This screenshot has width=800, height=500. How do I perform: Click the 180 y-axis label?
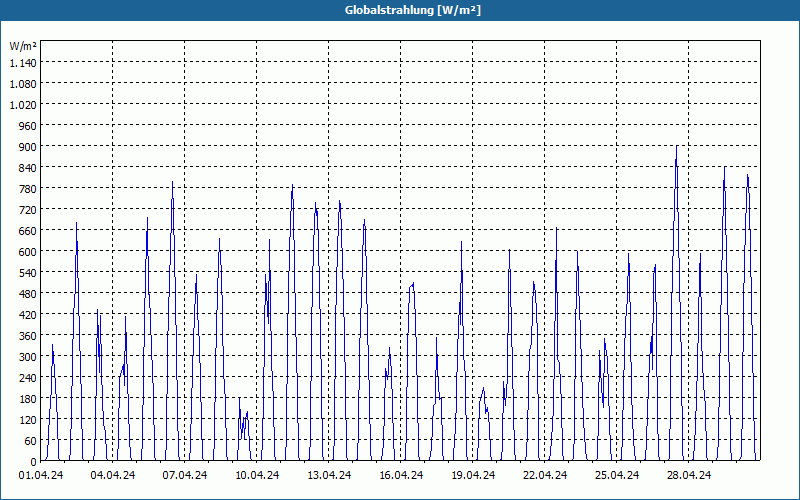pos(28,398)
